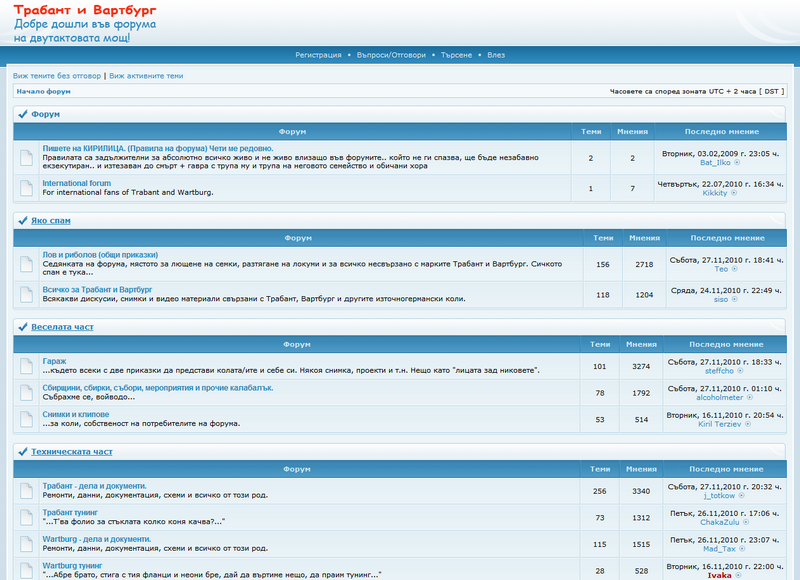
Task: Click the post count 3340 for Трабант - дела и документи
Action: point(641,491)
